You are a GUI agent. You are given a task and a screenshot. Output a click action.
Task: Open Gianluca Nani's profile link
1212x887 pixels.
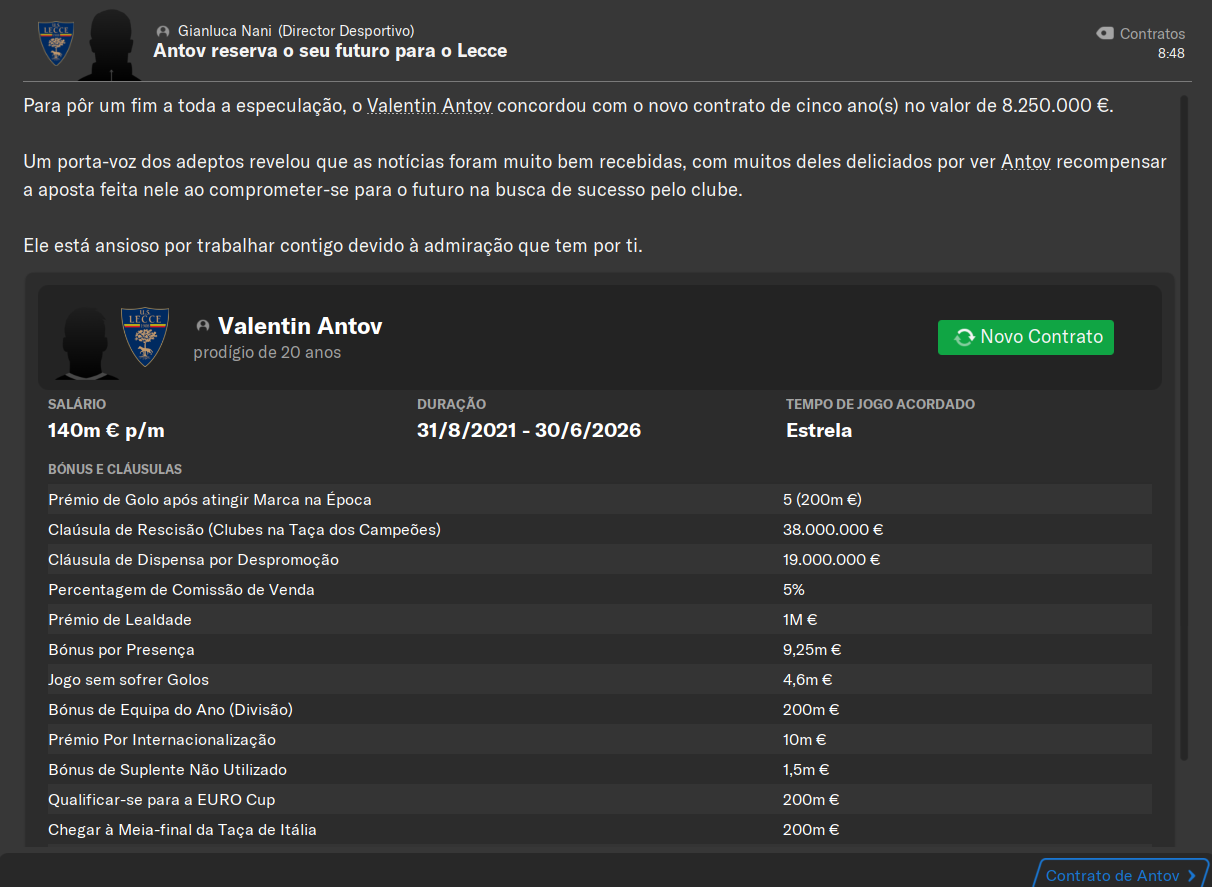coord(225,32)
